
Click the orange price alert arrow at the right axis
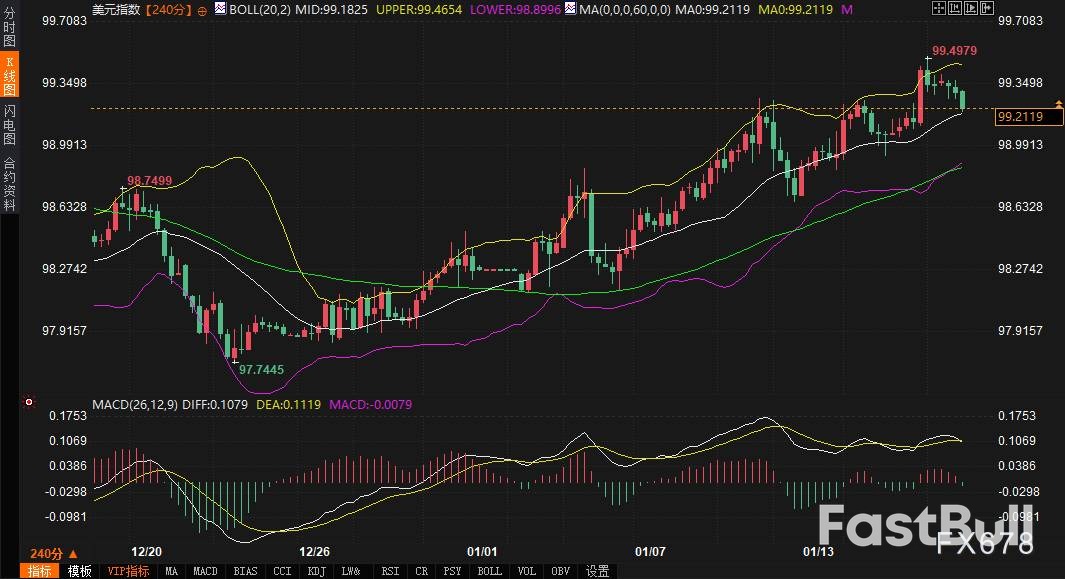click(1058, 104)
